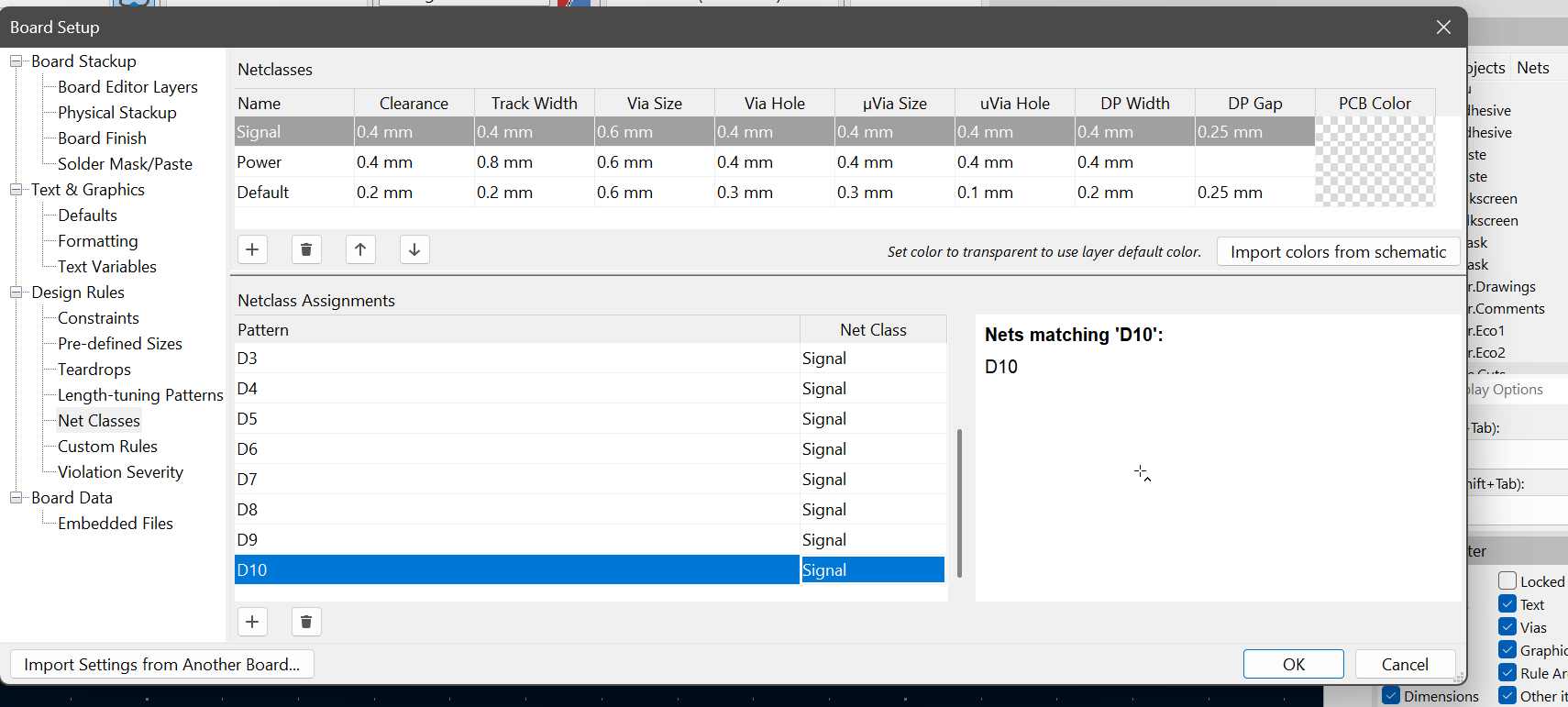Select the D7 pattern row
The width and height of the screenshot is (1568, 707).
(517, 480)
